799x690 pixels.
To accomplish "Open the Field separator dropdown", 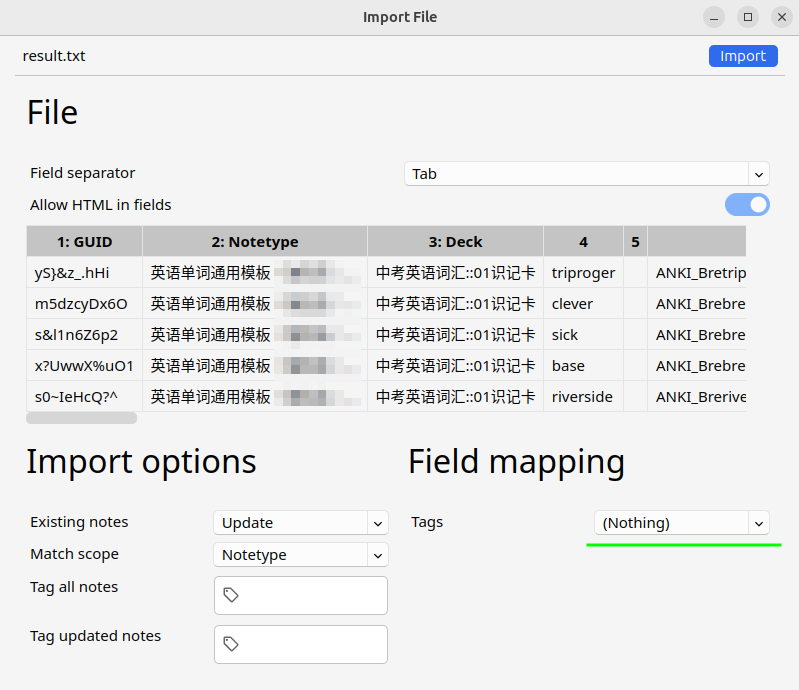I will [586, 174].
